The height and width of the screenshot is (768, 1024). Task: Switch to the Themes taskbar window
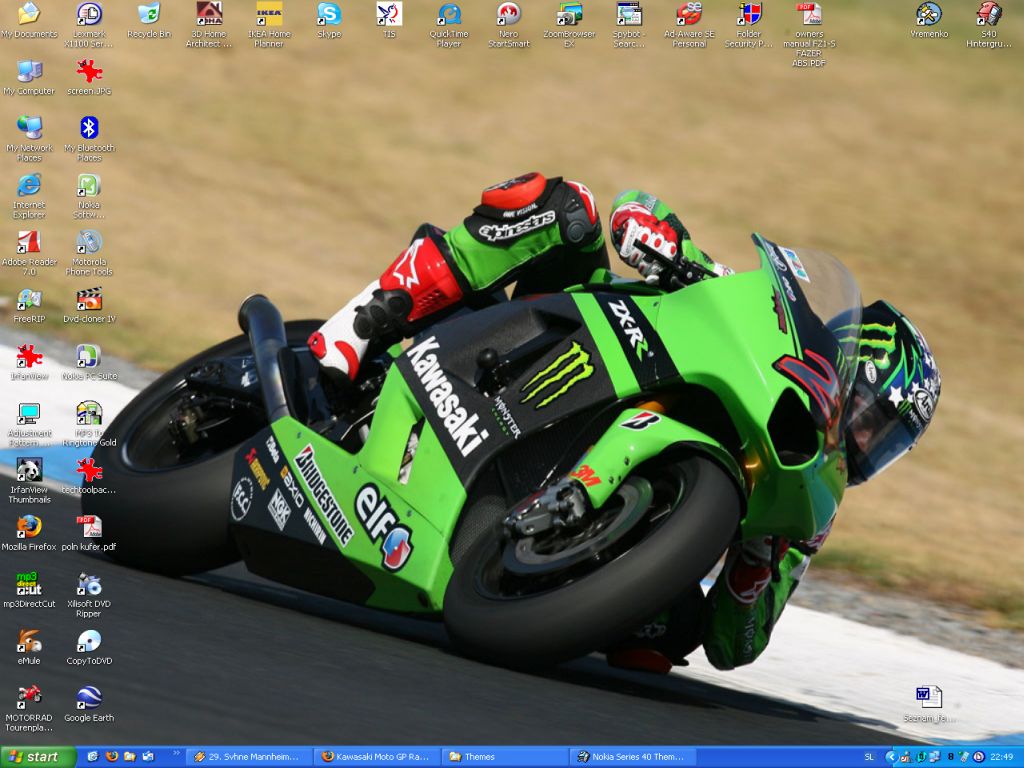pyautogui.click(x=505, y=757)
